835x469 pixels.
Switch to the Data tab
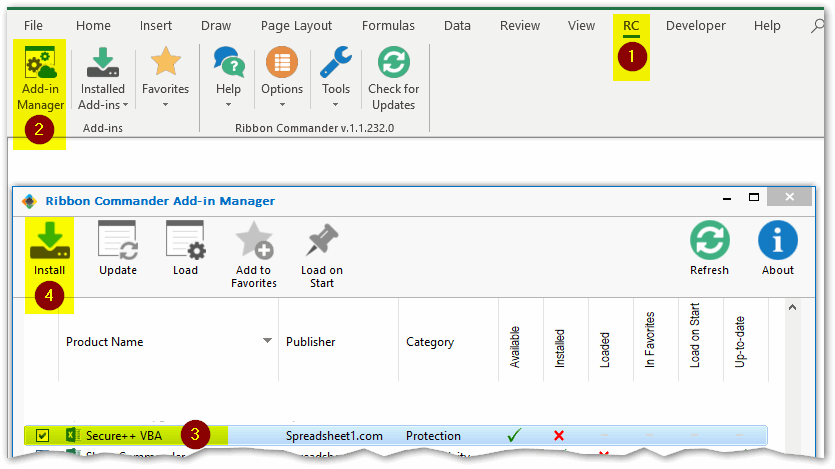point(457,26)
